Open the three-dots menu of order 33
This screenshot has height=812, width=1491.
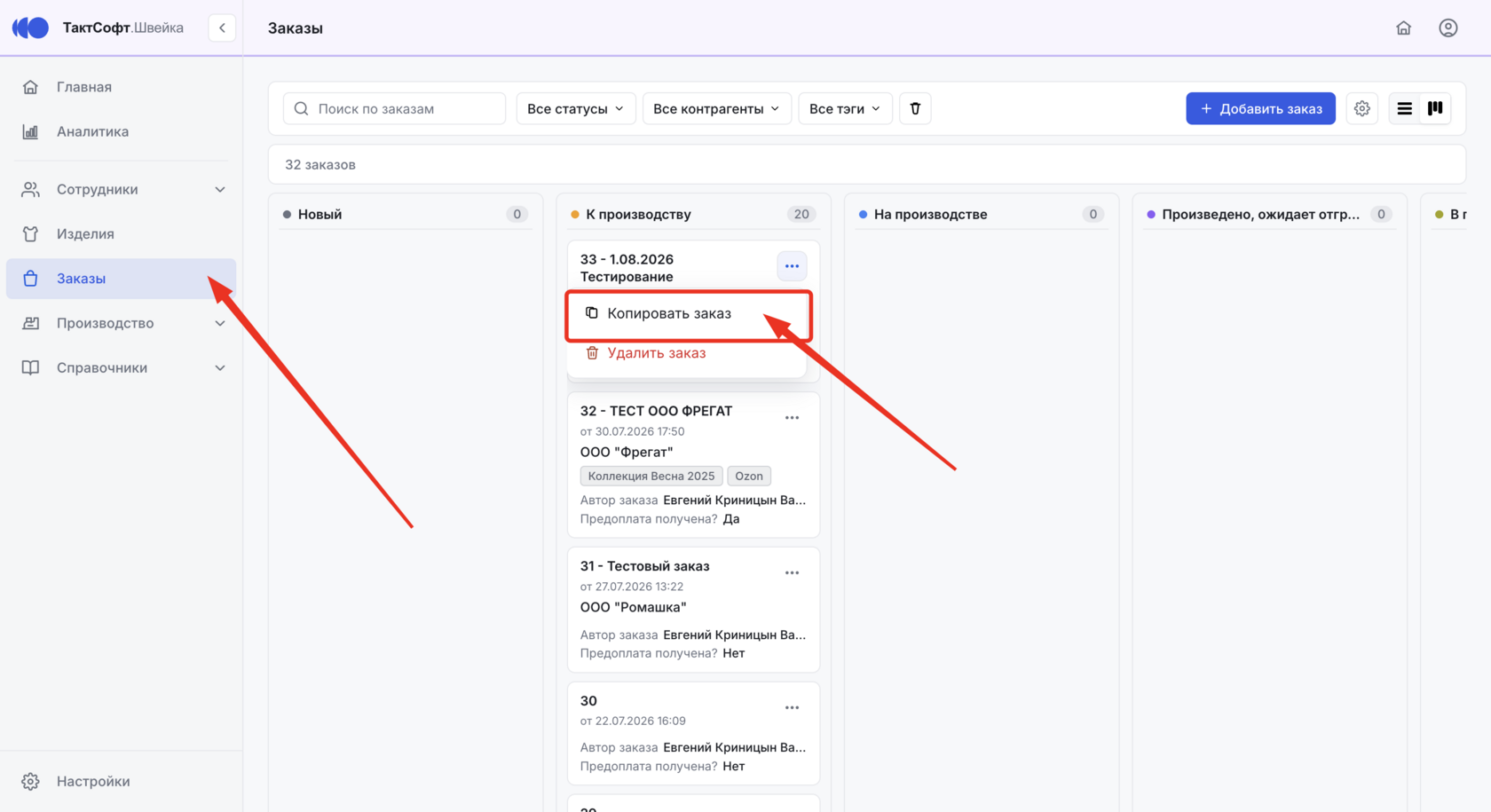(792, 266)
